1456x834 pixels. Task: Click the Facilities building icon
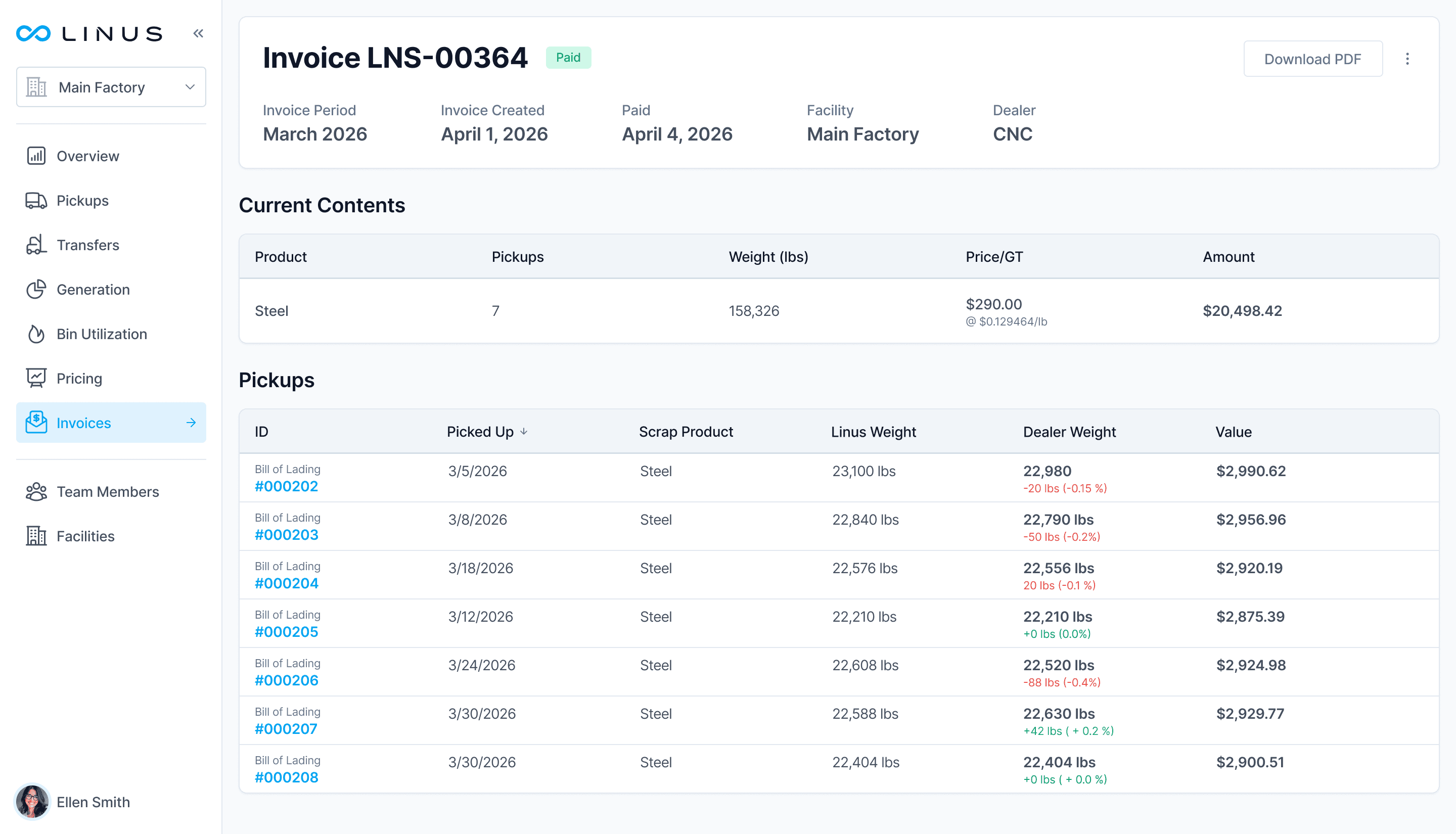click(x=36, y=536)
